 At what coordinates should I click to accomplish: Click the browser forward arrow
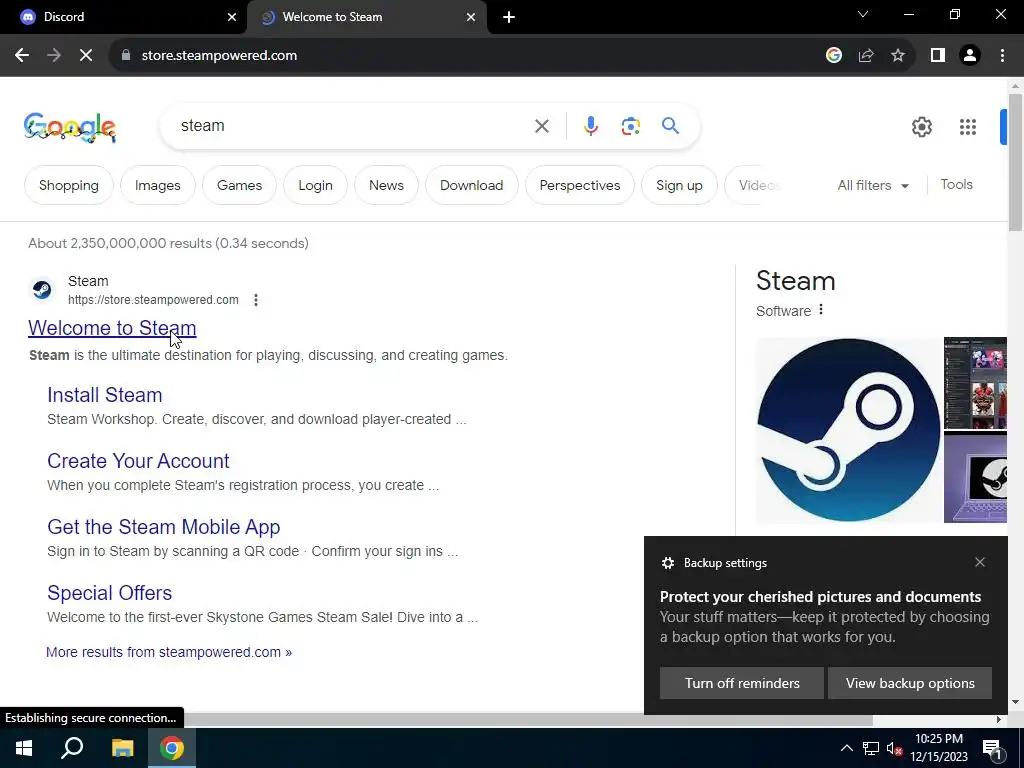click(54, 56)
